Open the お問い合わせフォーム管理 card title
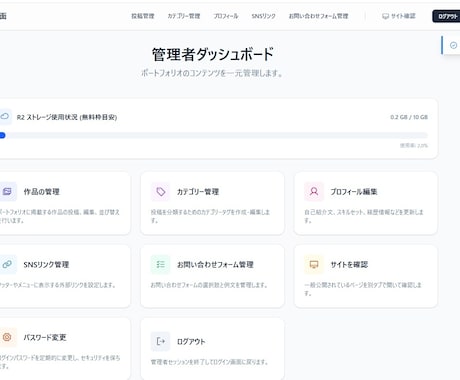 (x=215, y=265)
